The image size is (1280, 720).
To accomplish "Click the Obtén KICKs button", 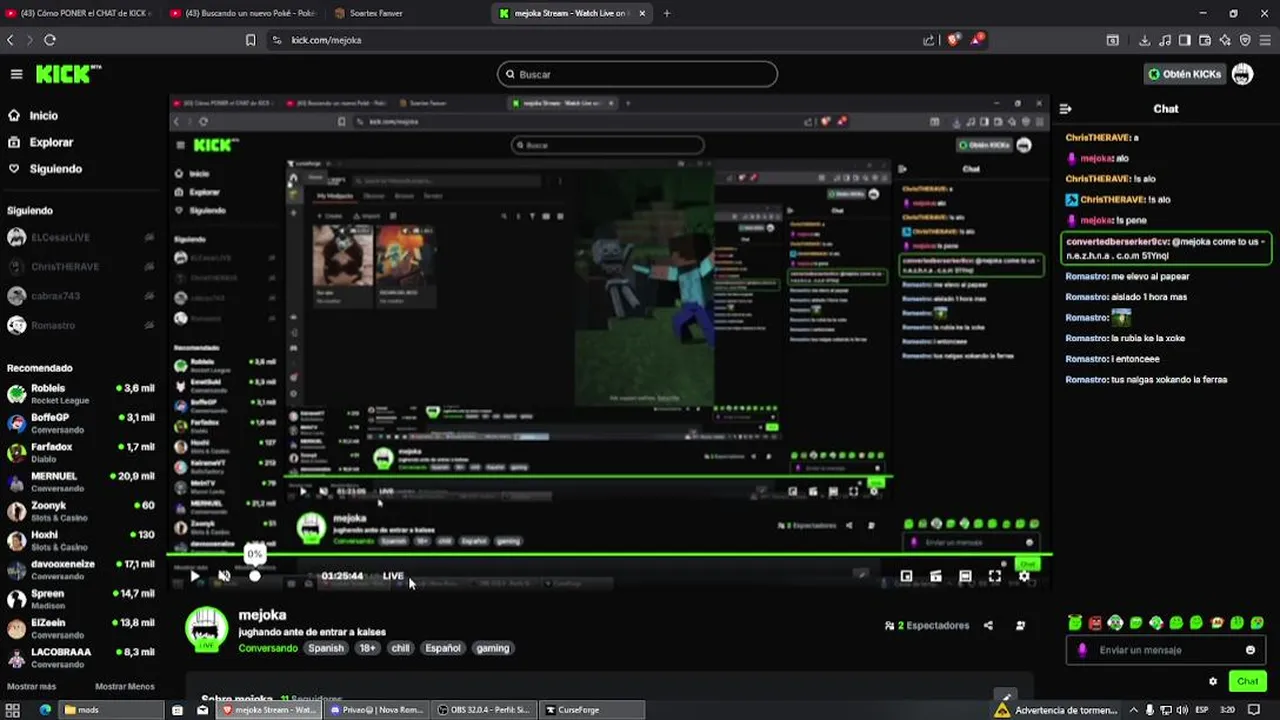I will coord(1185,74).
